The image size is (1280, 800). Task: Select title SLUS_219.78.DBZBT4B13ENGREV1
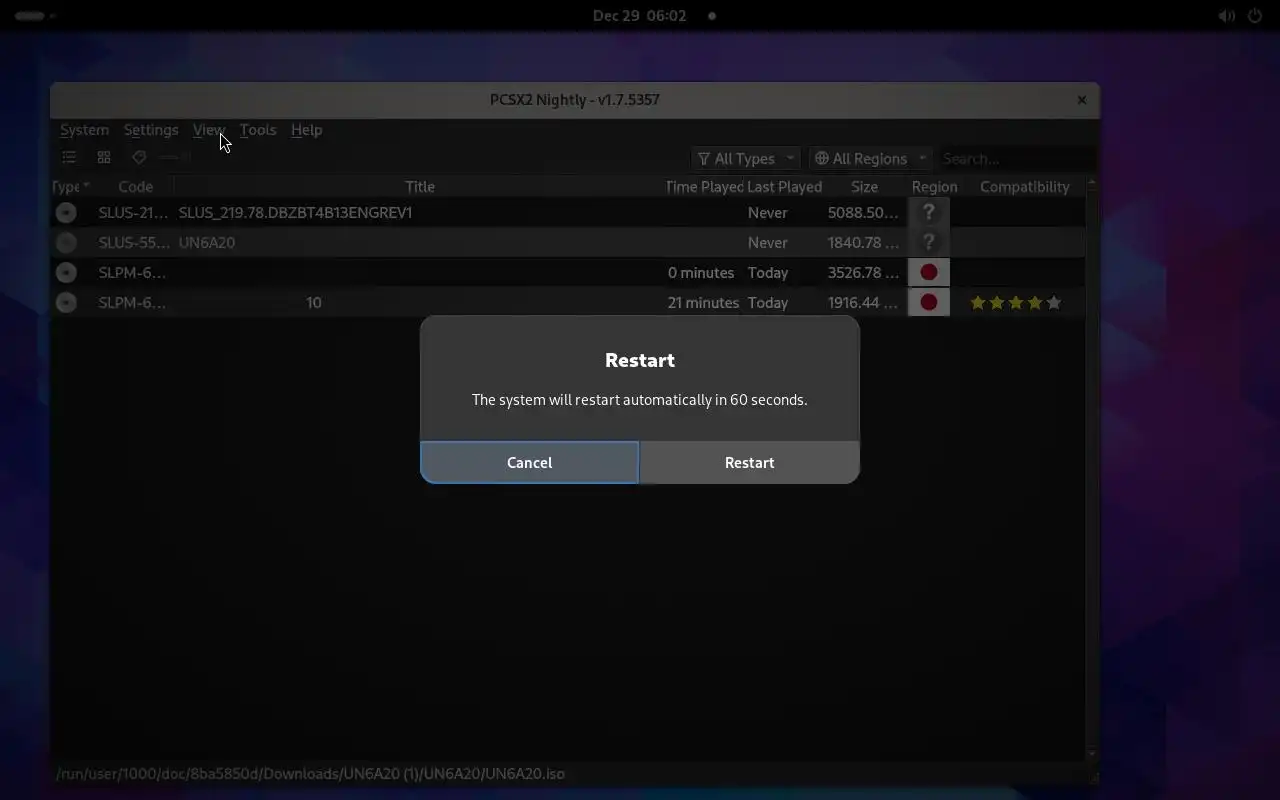(295, 212)
